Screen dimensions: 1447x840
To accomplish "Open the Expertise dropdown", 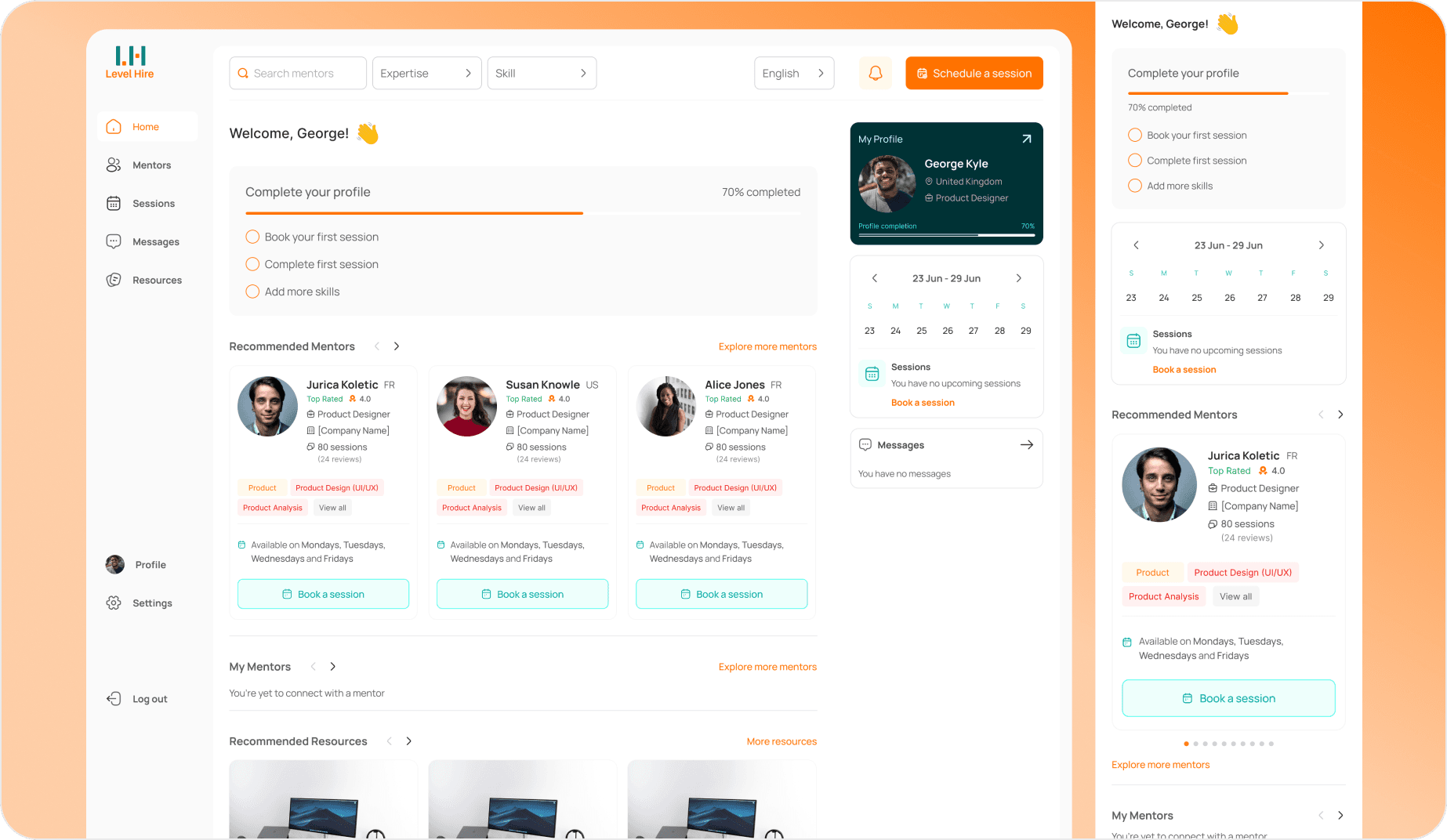I will pyautogui.click(x=426, y=73).
